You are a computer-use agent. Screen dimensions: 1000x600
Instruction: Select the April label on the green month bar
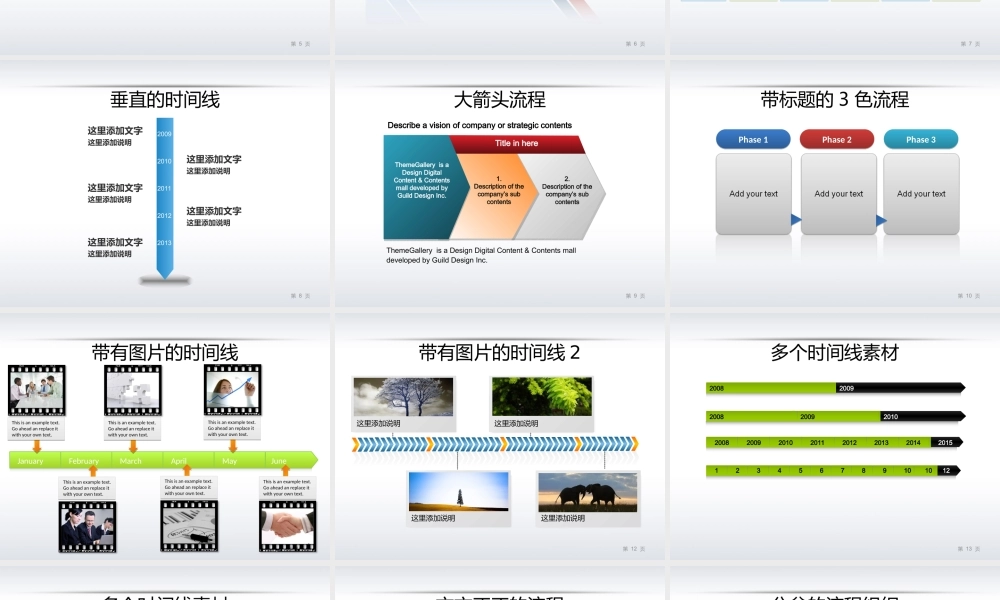tap(178, 461)
